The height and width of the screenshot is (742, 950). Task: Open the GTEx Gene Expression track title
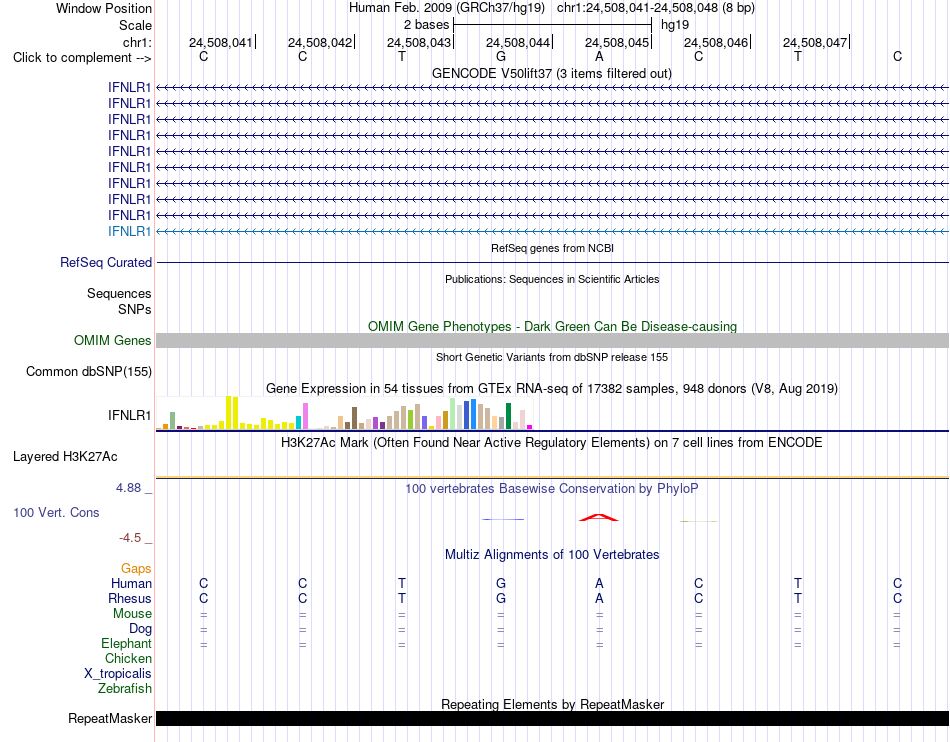(552, 388)
